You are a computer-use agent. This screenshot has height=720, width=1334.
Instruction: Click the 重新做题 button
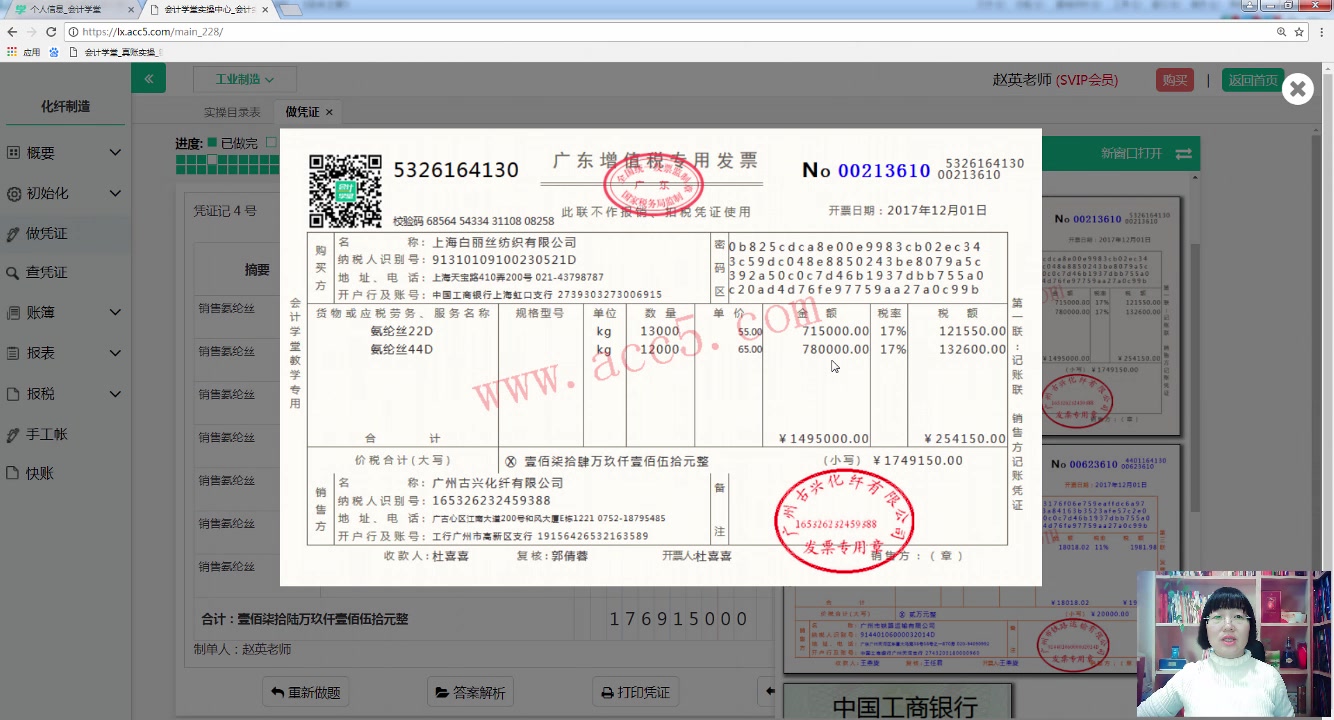[307, 692]
